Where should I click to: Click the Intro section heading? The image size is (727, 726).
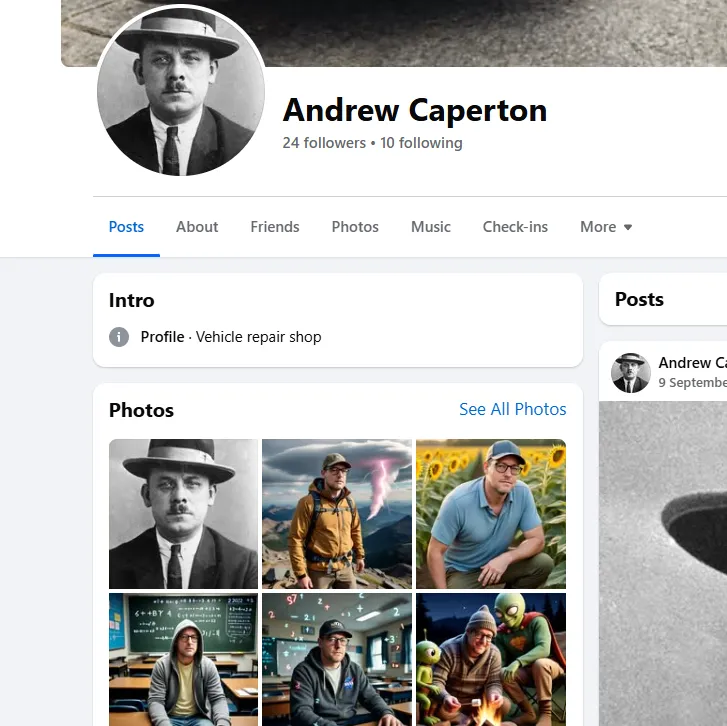(x=132, y=300)
